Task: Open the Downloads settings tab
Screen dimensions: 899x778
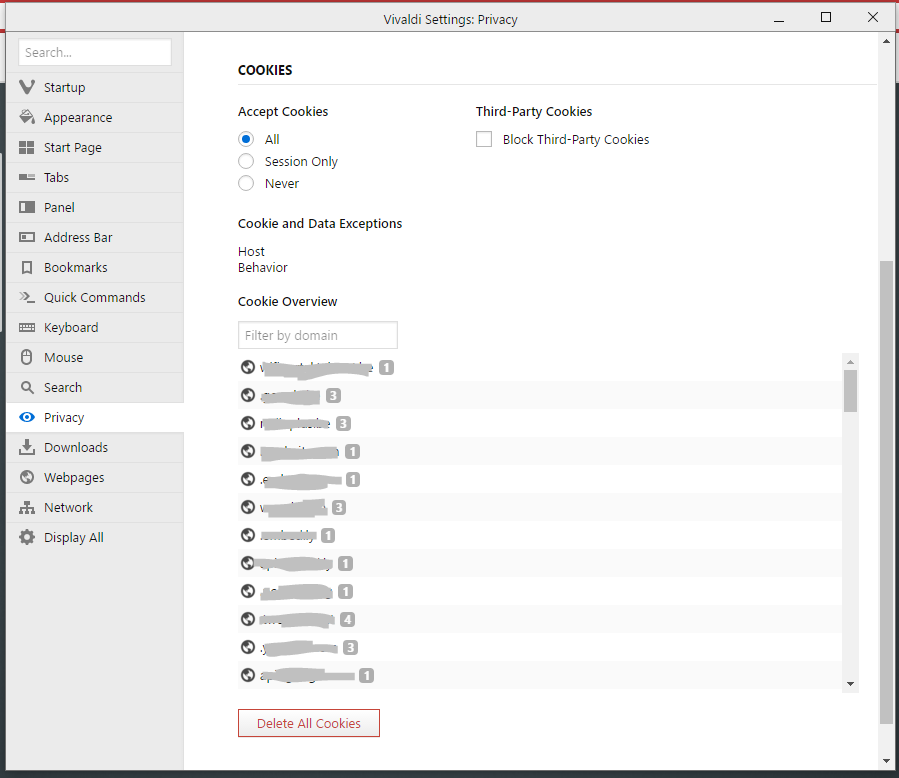Action: click(x=75, y=447)
